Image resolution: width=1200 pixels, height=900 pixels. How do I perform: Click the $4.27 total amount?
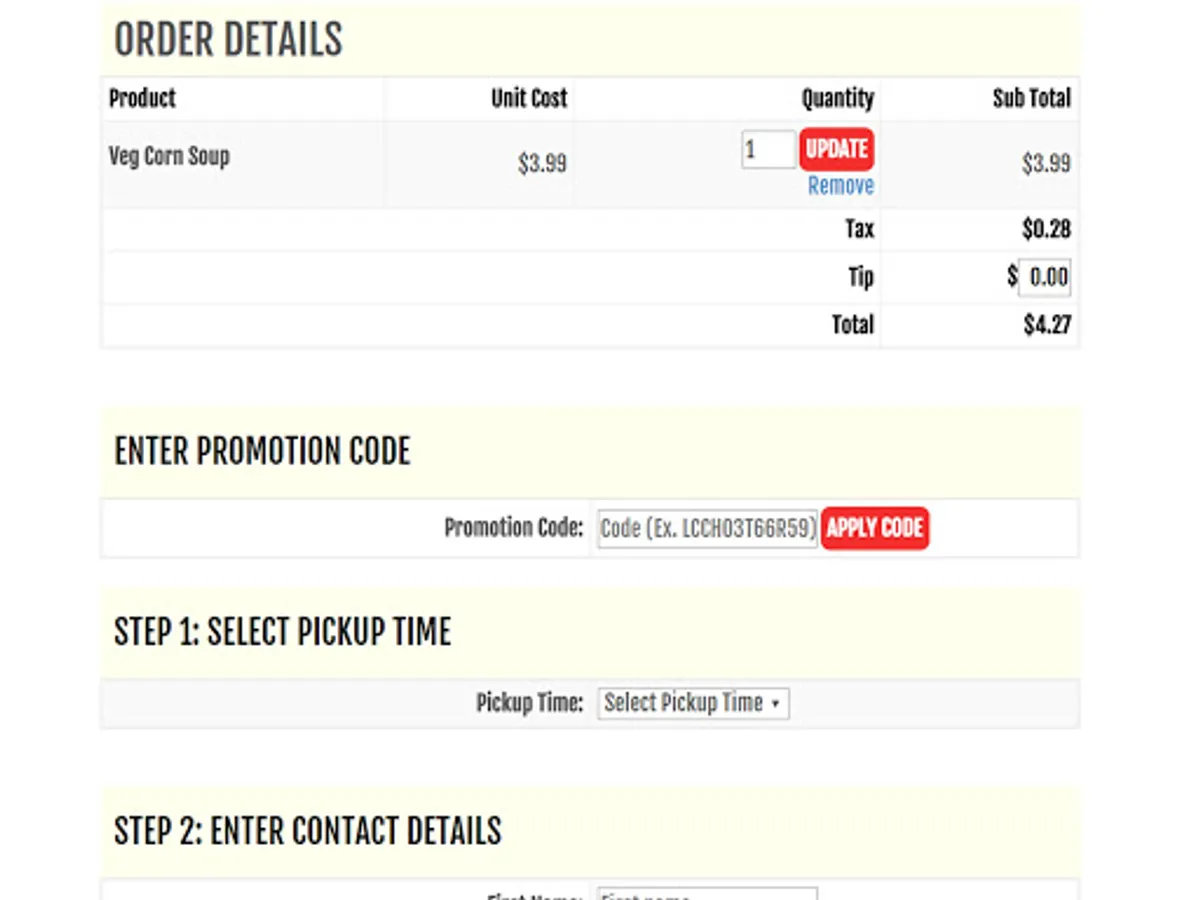point(1047,325)
